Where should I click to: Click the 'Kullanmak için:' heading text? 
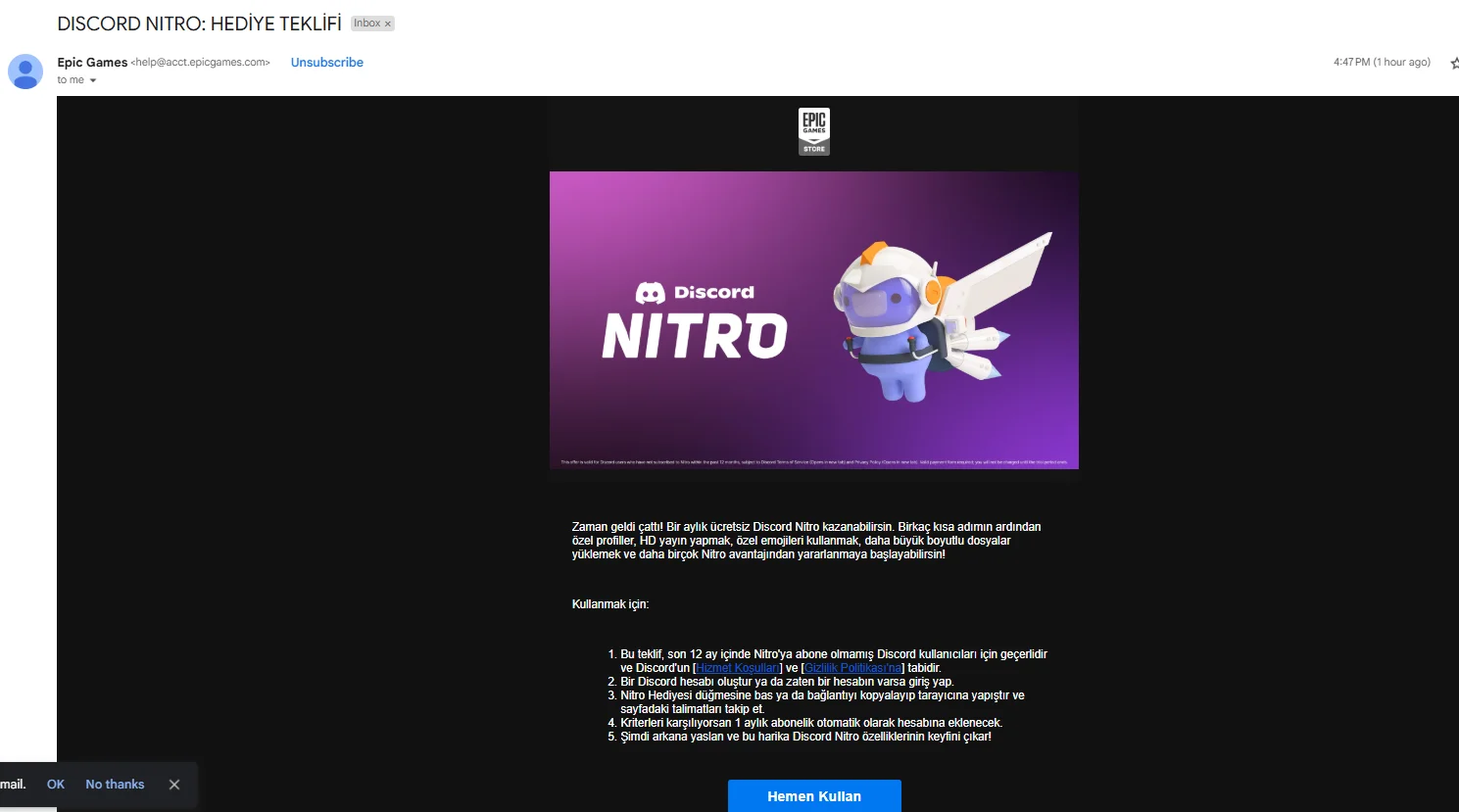pyautogui.click(x=610, y=604)
